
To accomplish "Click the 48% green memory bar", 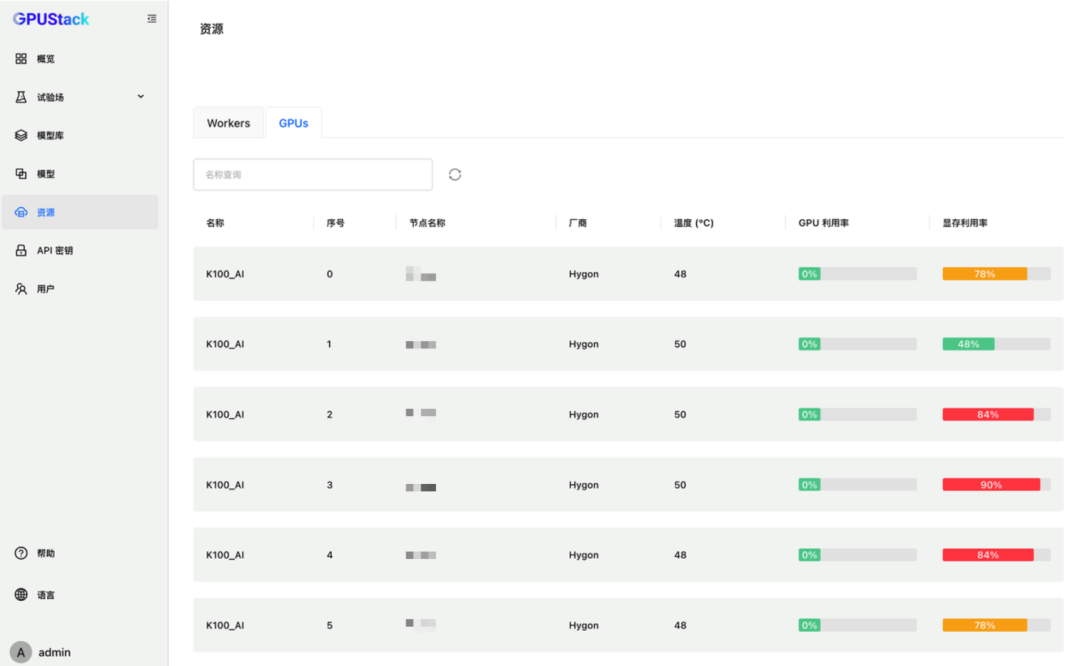I will pos(968,344).
